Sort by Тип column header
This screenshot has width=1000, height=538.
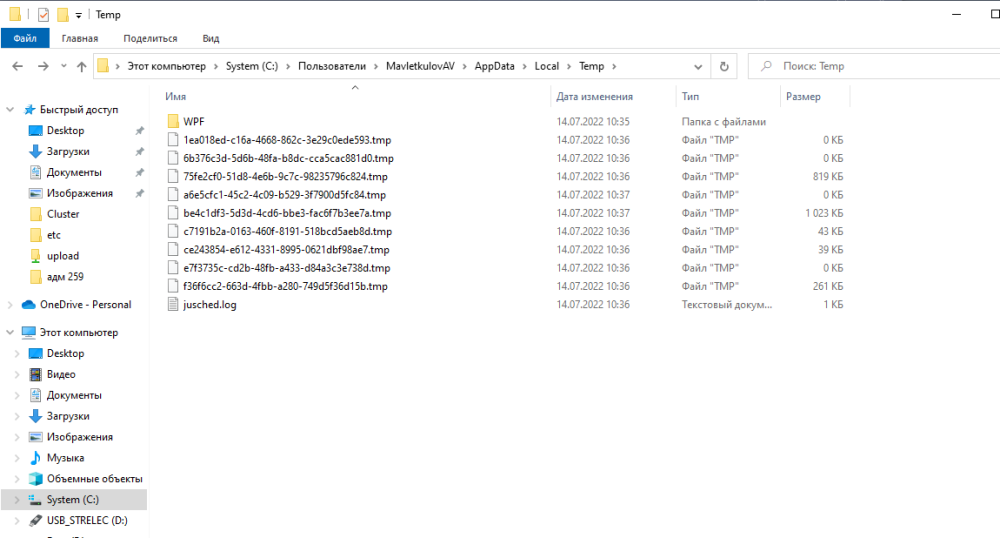point(690,97)
